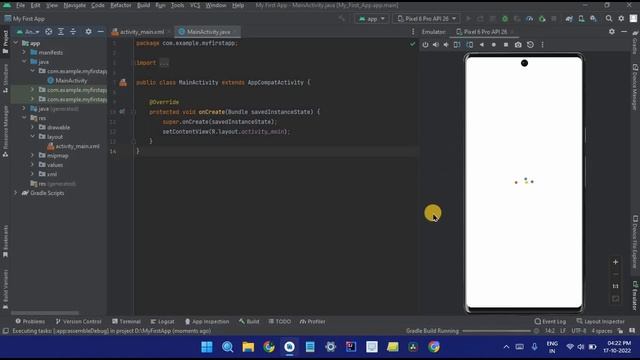640x360 pixels.
Task: Open MainActivity in the project tree
Action: tap(67, 80)
